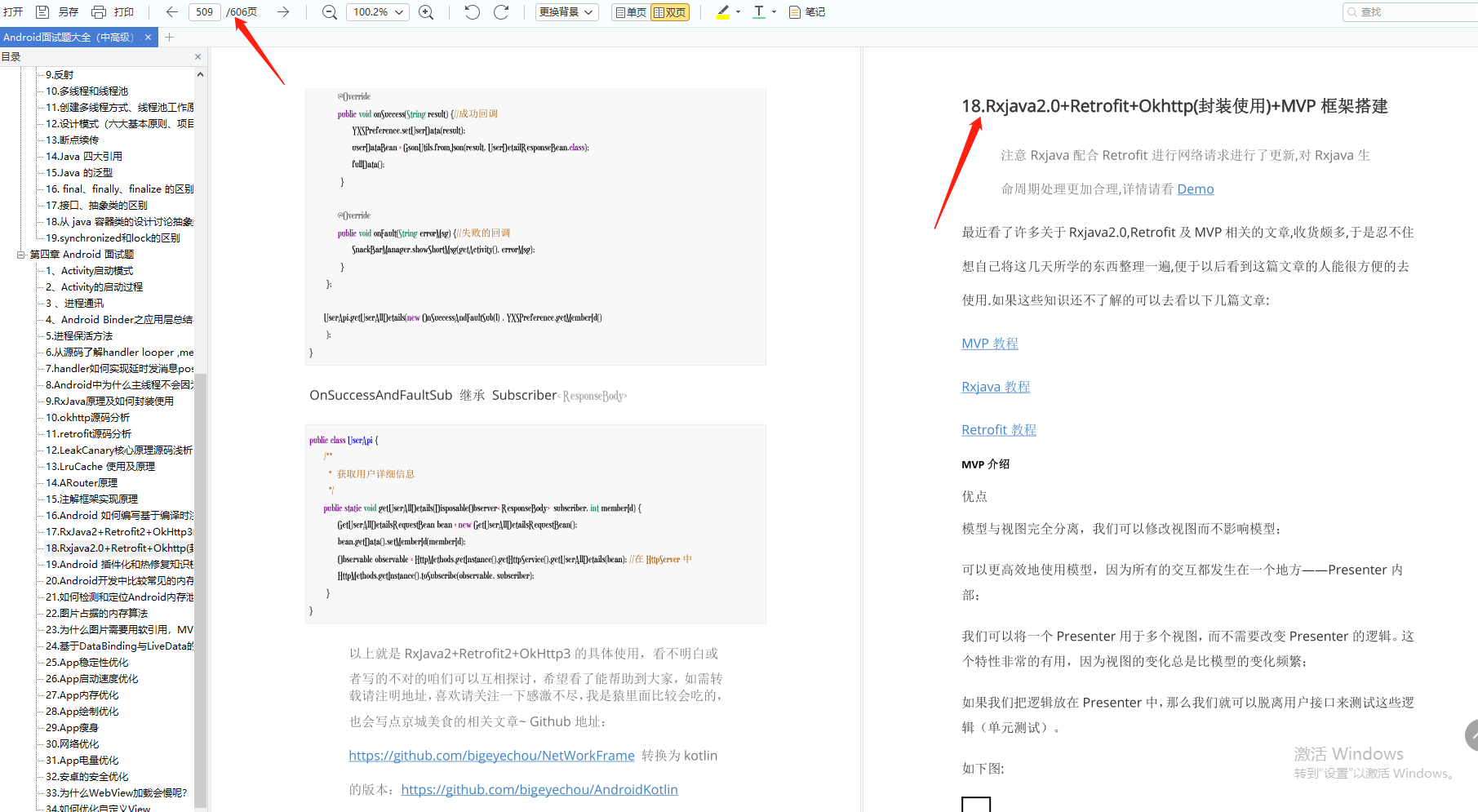Open the bigeyechou/NetWorkFrame GitHub link
Screen dimensions: 1478x812
click(x=491, y=756)
